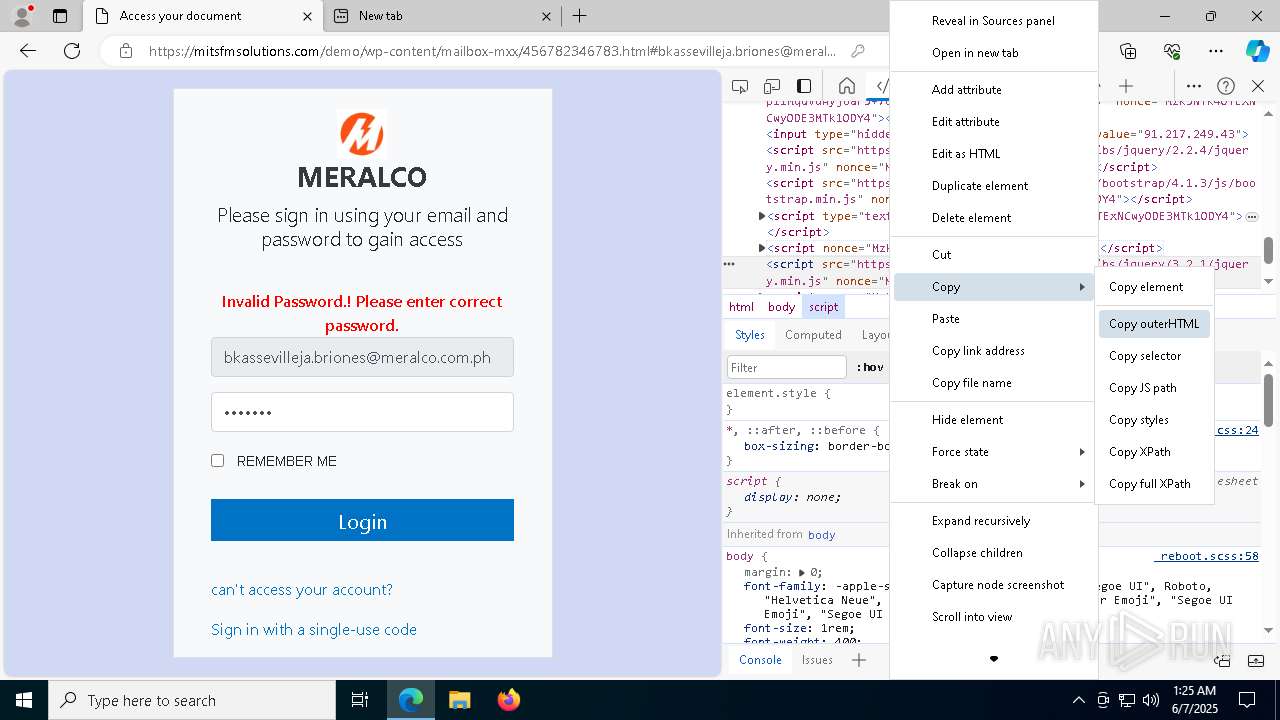Click the Windows taskbar search box

point(192,700)
